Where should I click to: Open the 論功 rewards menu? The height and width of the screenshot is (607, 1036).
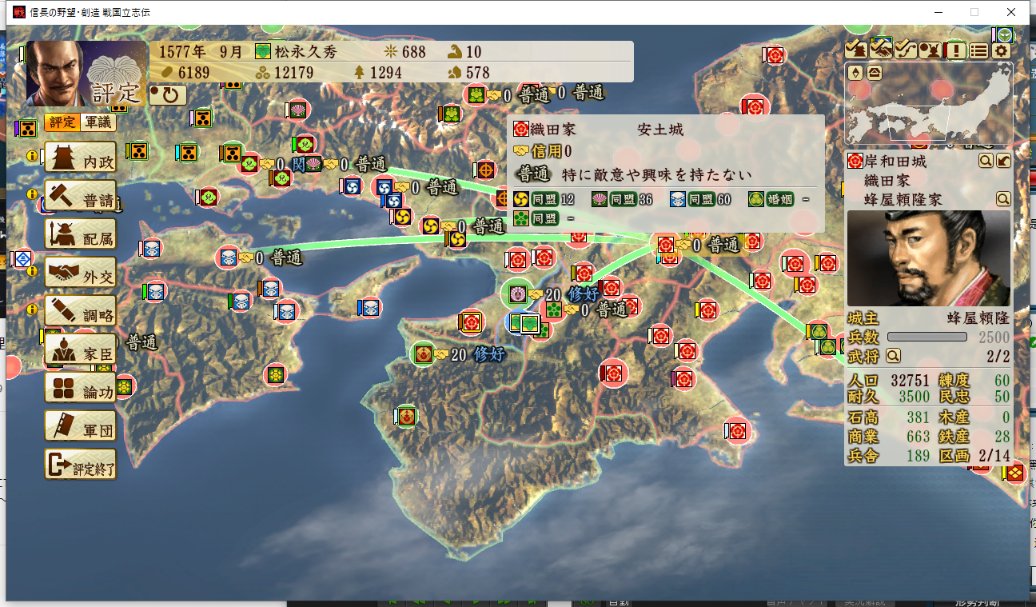click(x=81, y=388)
